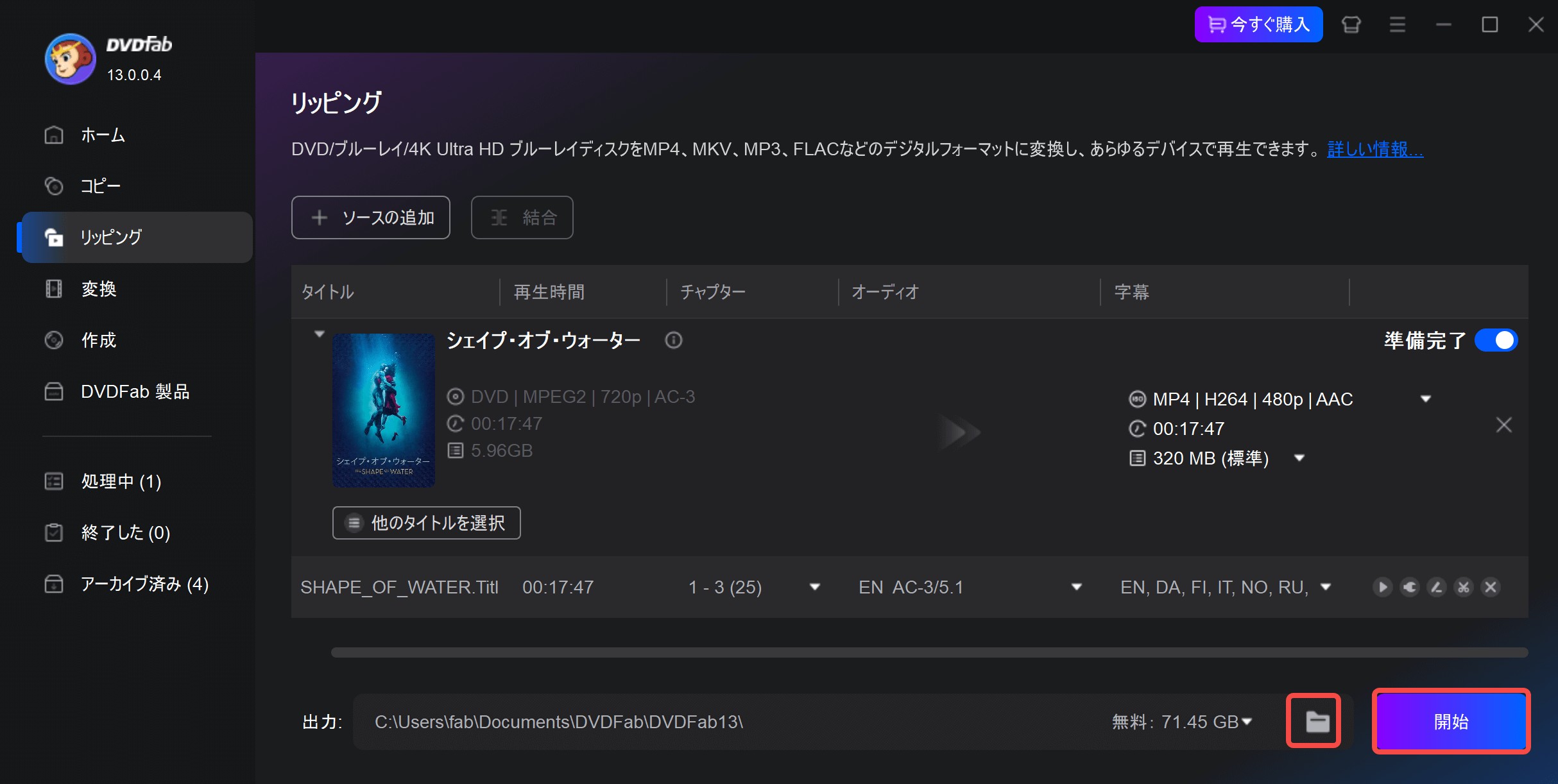Open the skin theme shirt icon
The width and height of the screenshot is (1558, 784).
tap(1351, 24)
